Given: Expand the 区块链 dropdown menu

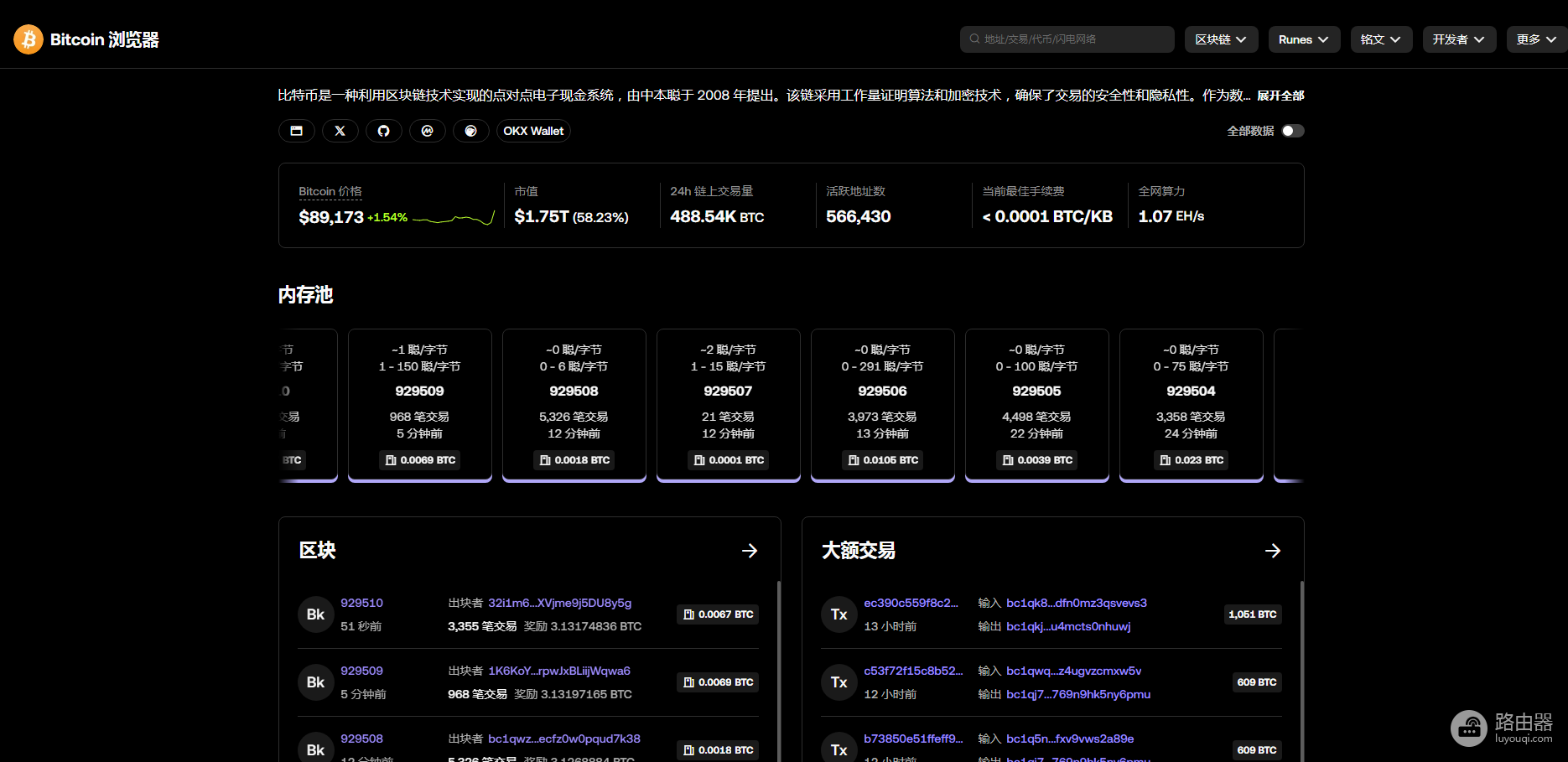Looking at the screenshot, I should point(1221,39).
